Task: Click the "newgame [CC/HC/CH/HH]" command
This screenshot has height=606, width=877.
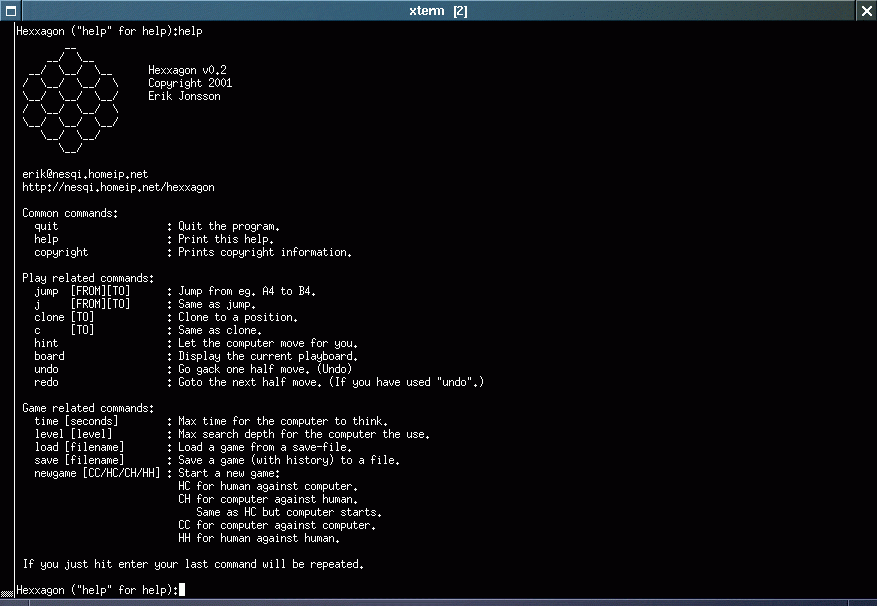Action: [x=97, y=473]
